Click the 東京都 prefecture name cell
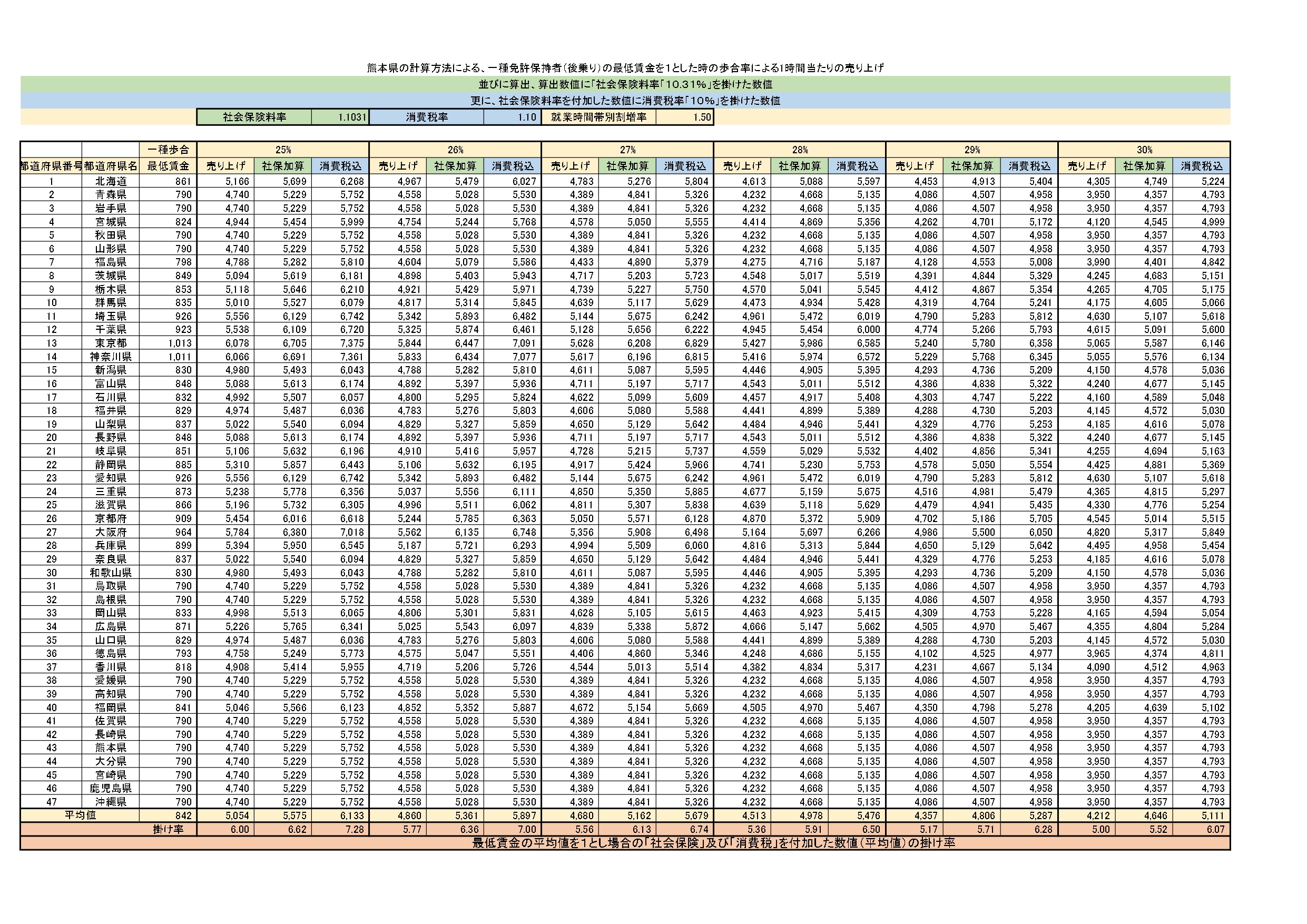Viewport: 1307px width, 924px height. click(111, 343)
